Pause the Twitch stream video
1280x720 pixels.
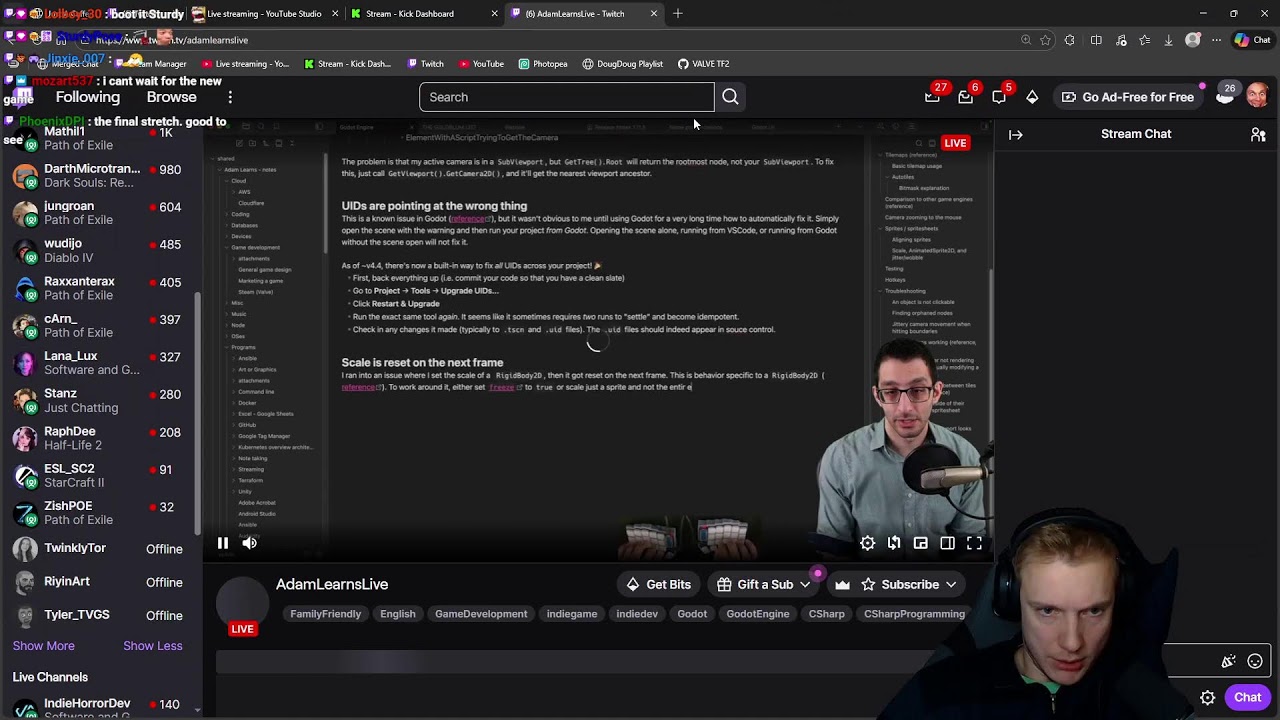tap(223, 543)
